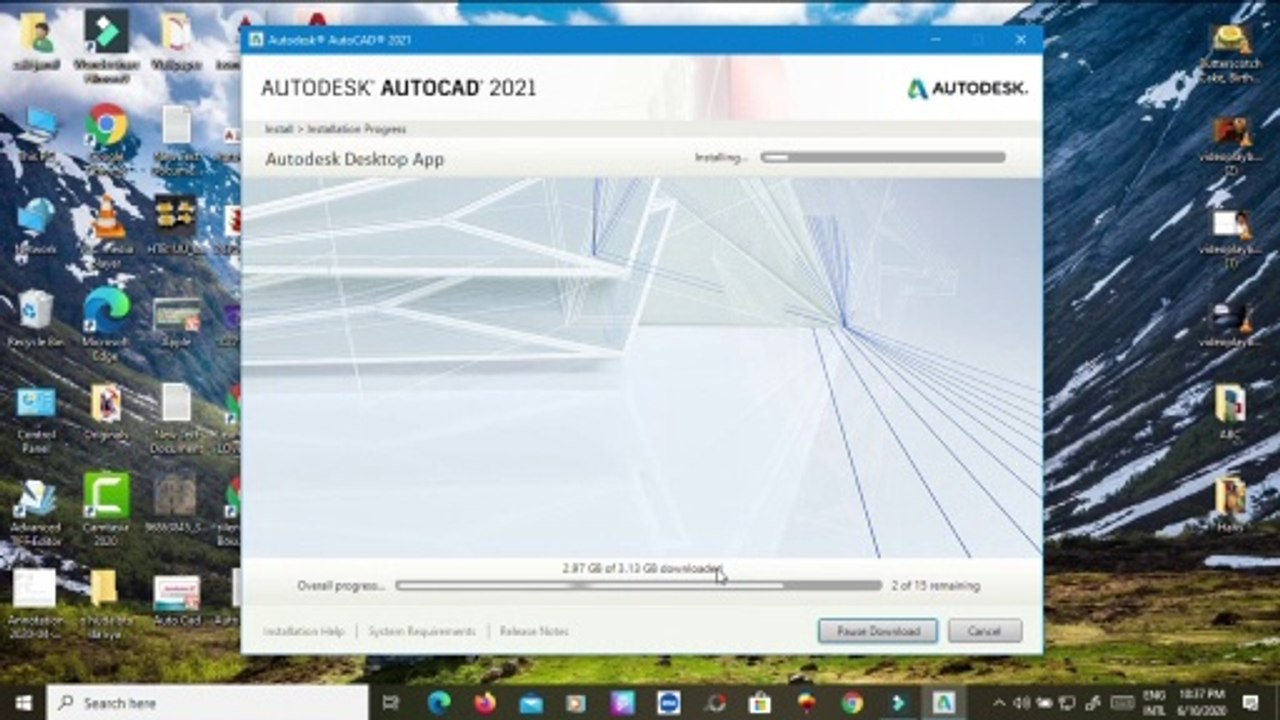Open Google Chrome desktop shortcut
Viewport: 1280px width, 720px height.
107,135
